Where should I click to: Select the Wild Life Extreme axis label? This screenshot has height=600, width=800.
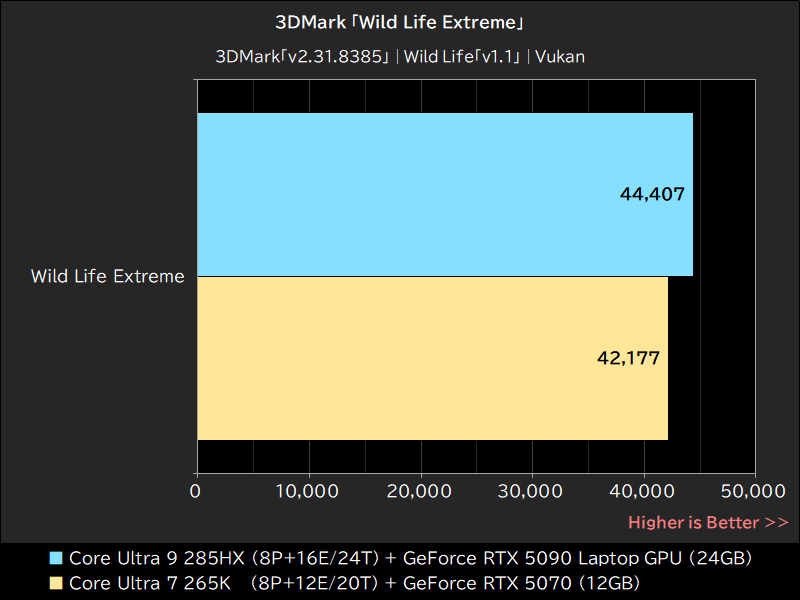(x=107, y=276)
